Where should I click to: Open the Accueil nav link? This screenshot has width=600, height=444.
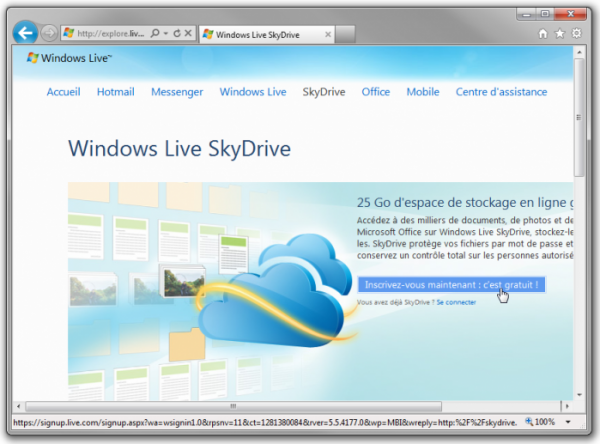tap(64, 92)
